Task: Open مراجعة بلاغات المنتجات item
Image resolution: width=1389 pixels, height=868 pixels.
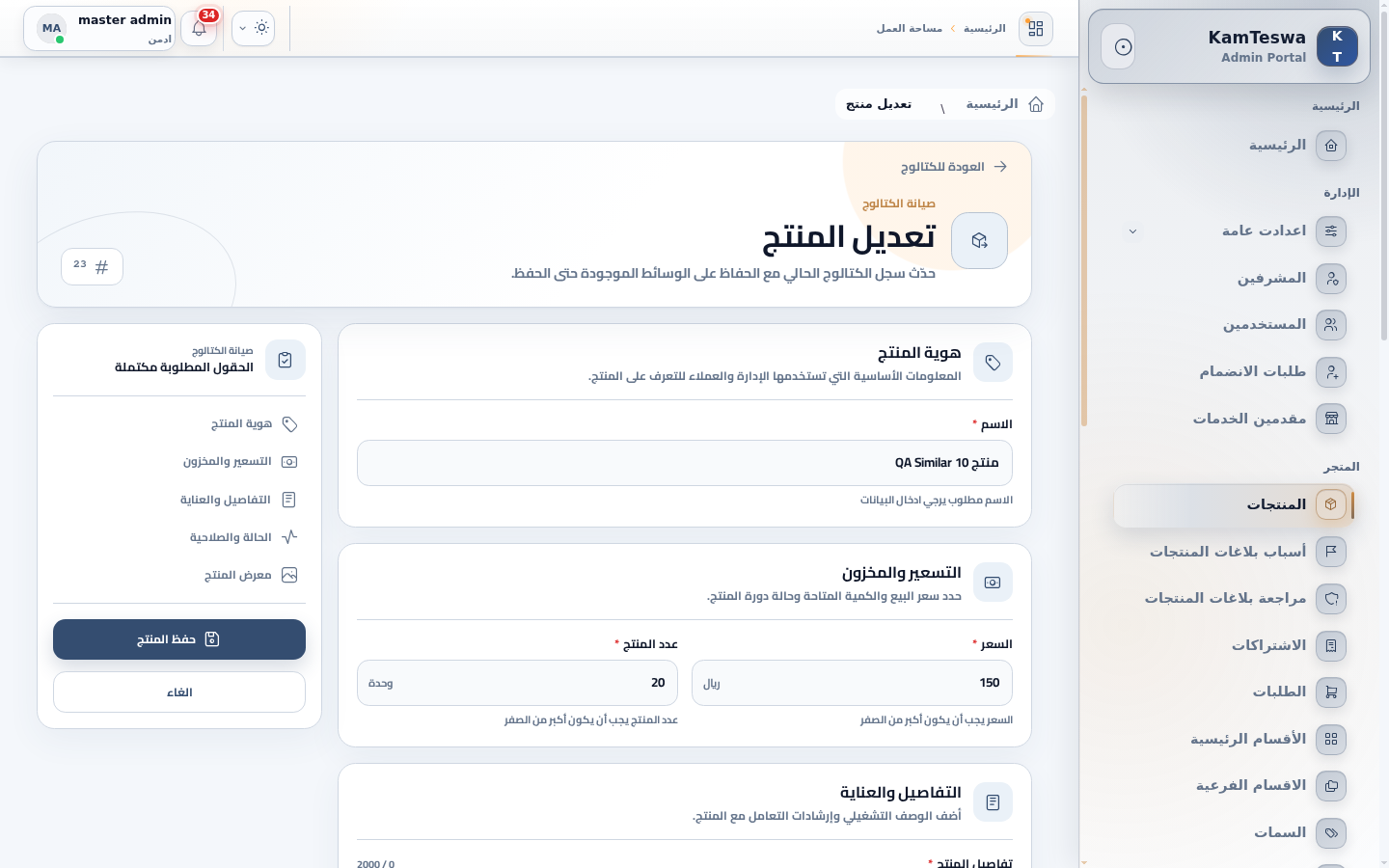Action: (1234, 599)
